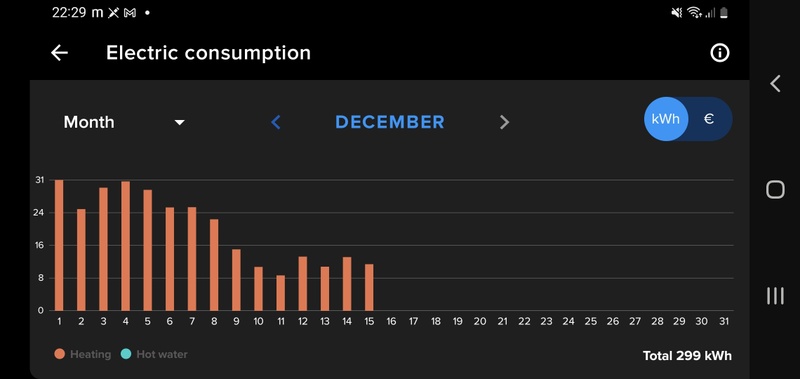Open the info icon in the header

(719, 53)
